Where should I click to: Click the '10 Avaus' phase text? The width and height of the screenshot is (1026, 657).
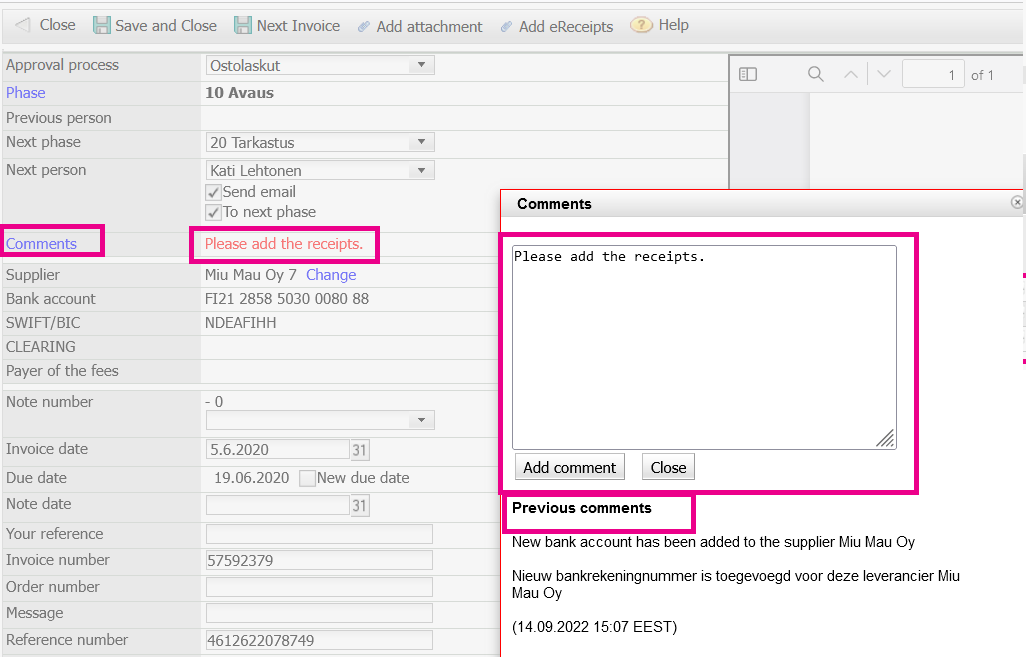239,93
